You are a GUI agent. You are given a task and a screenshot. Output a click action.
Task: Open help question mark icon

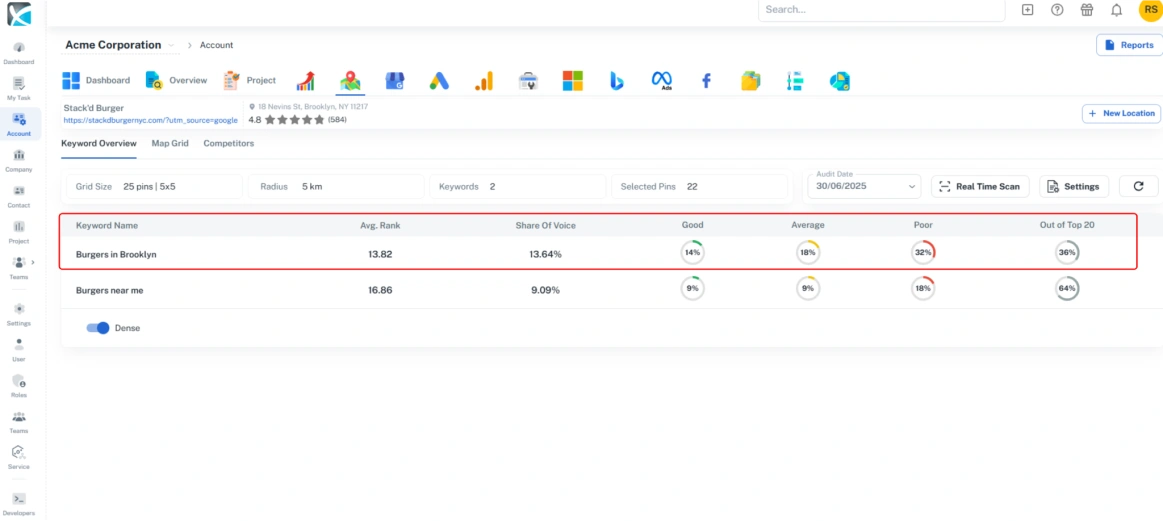coord(1057,10)
